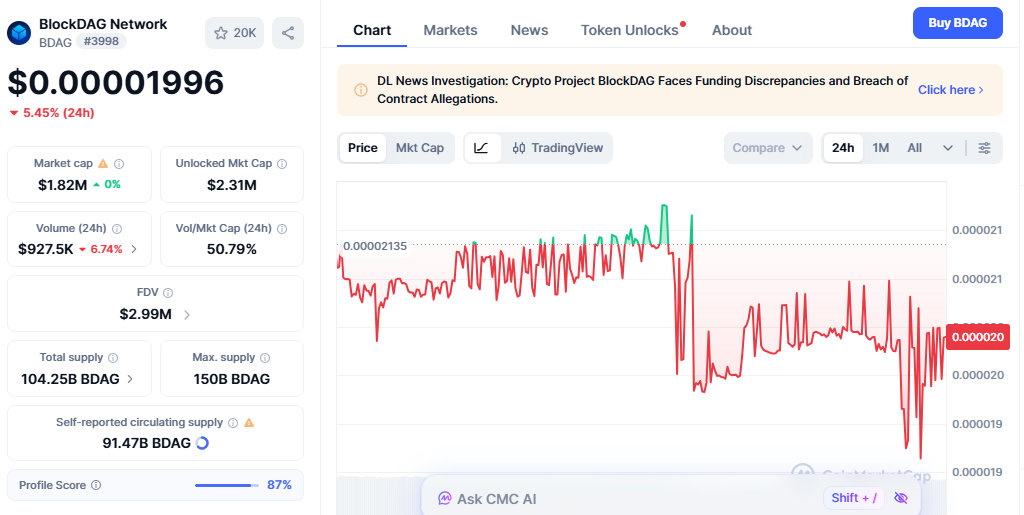Select the 24h time range
Screen dimensions: 1024x515
click(x=843, y=148)
